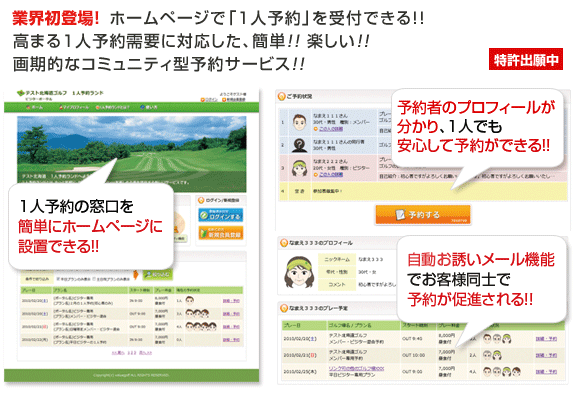Click the ゴルフ場名/プラン名 column header
The width and height of the screenshot is (573, 400).
pos(363,325)
